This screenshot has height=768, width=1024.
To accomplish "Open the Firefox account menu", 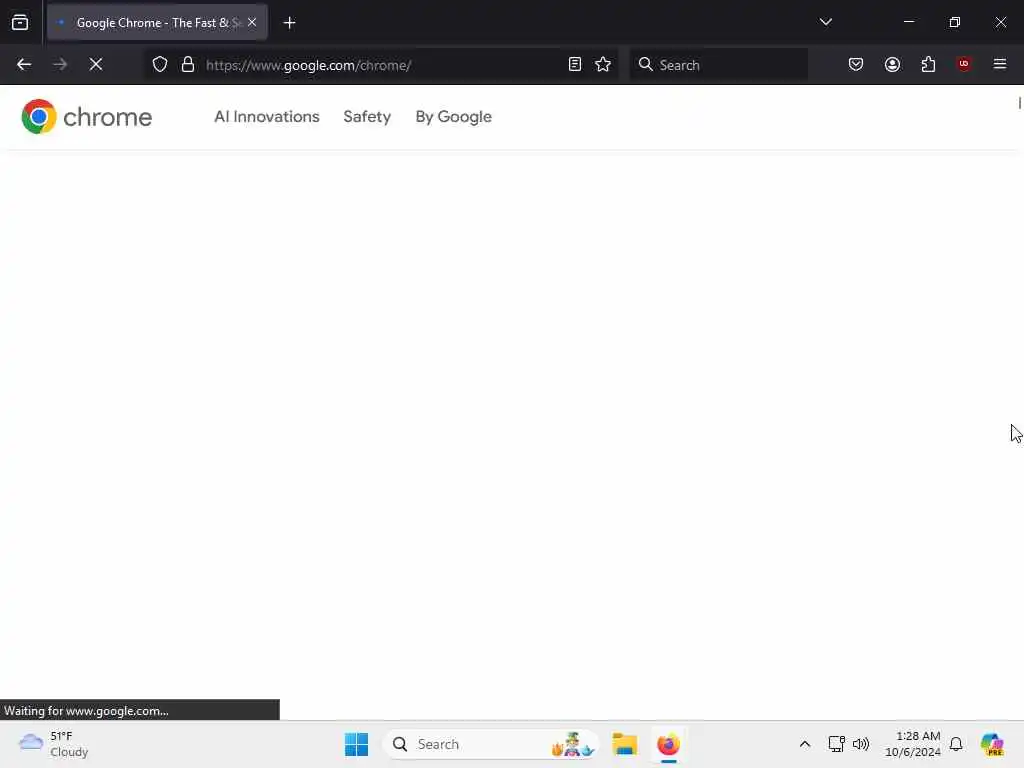I will 892,65.
